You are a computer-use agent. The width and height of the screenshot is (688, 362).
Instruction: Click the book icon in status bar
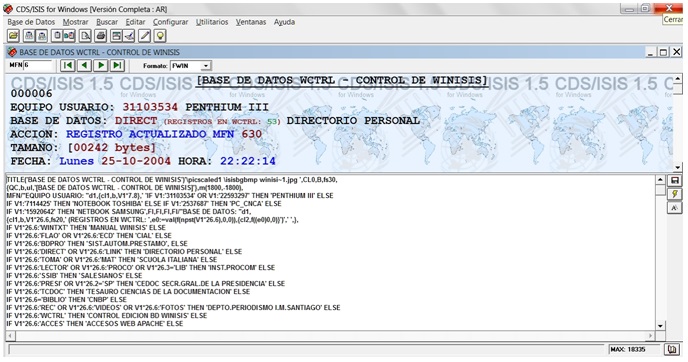tap(671, 349)
